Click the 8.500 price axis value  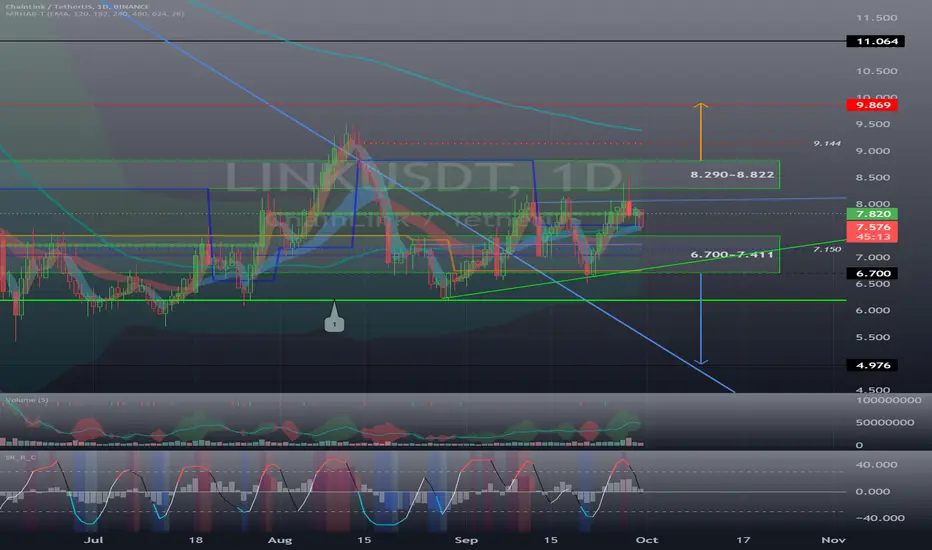point(873,177)
